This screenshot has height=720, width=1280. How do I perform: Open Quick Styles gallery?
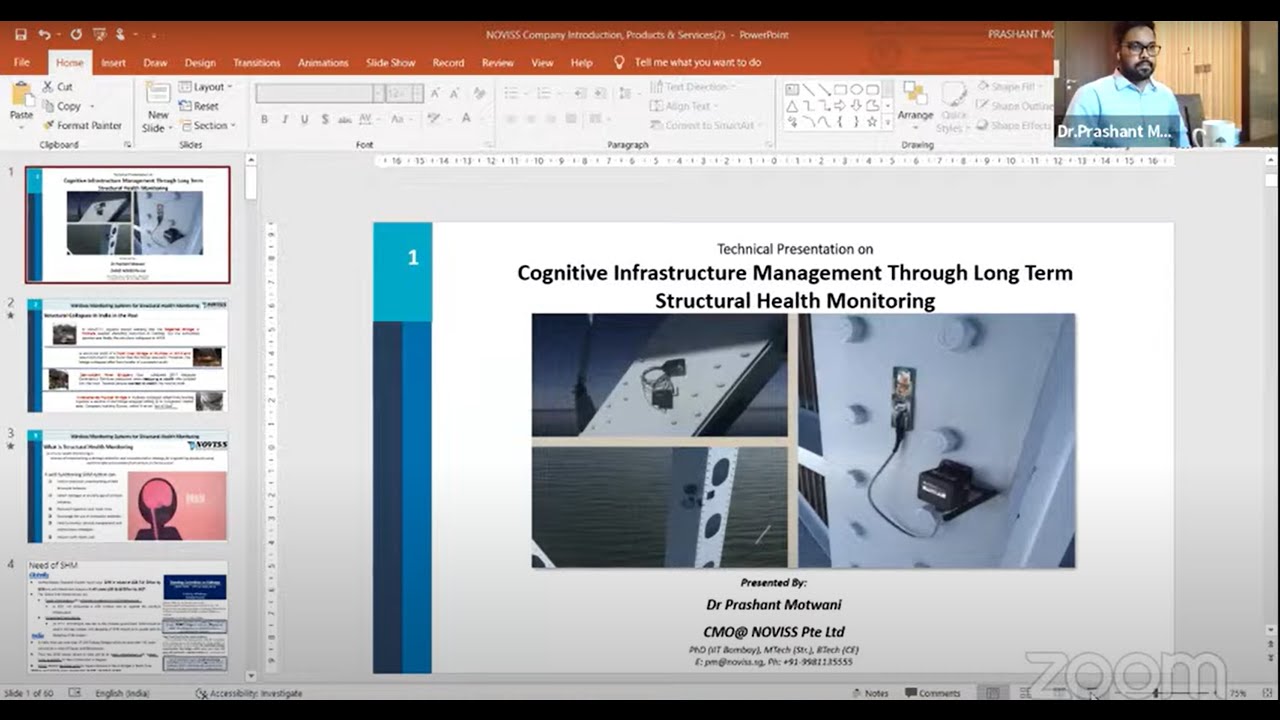click(954, 107)
